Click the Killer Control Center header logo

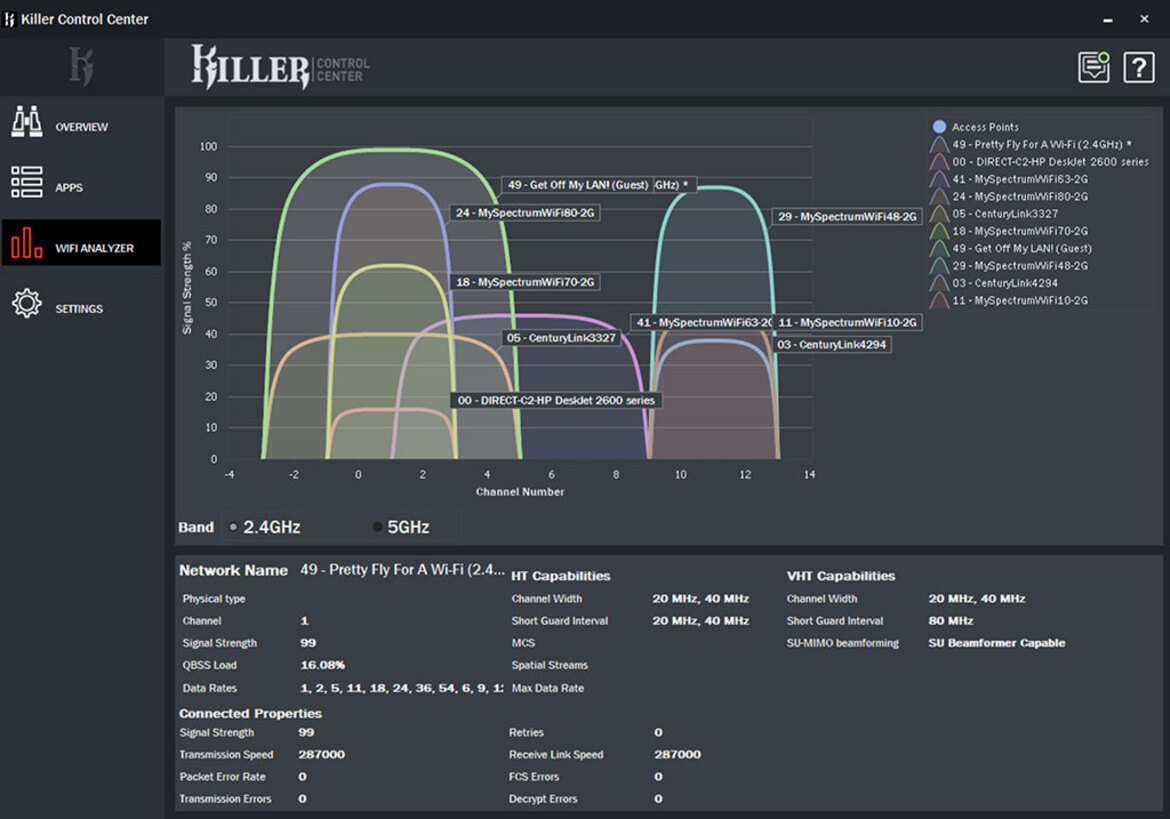tap(280, 67)
